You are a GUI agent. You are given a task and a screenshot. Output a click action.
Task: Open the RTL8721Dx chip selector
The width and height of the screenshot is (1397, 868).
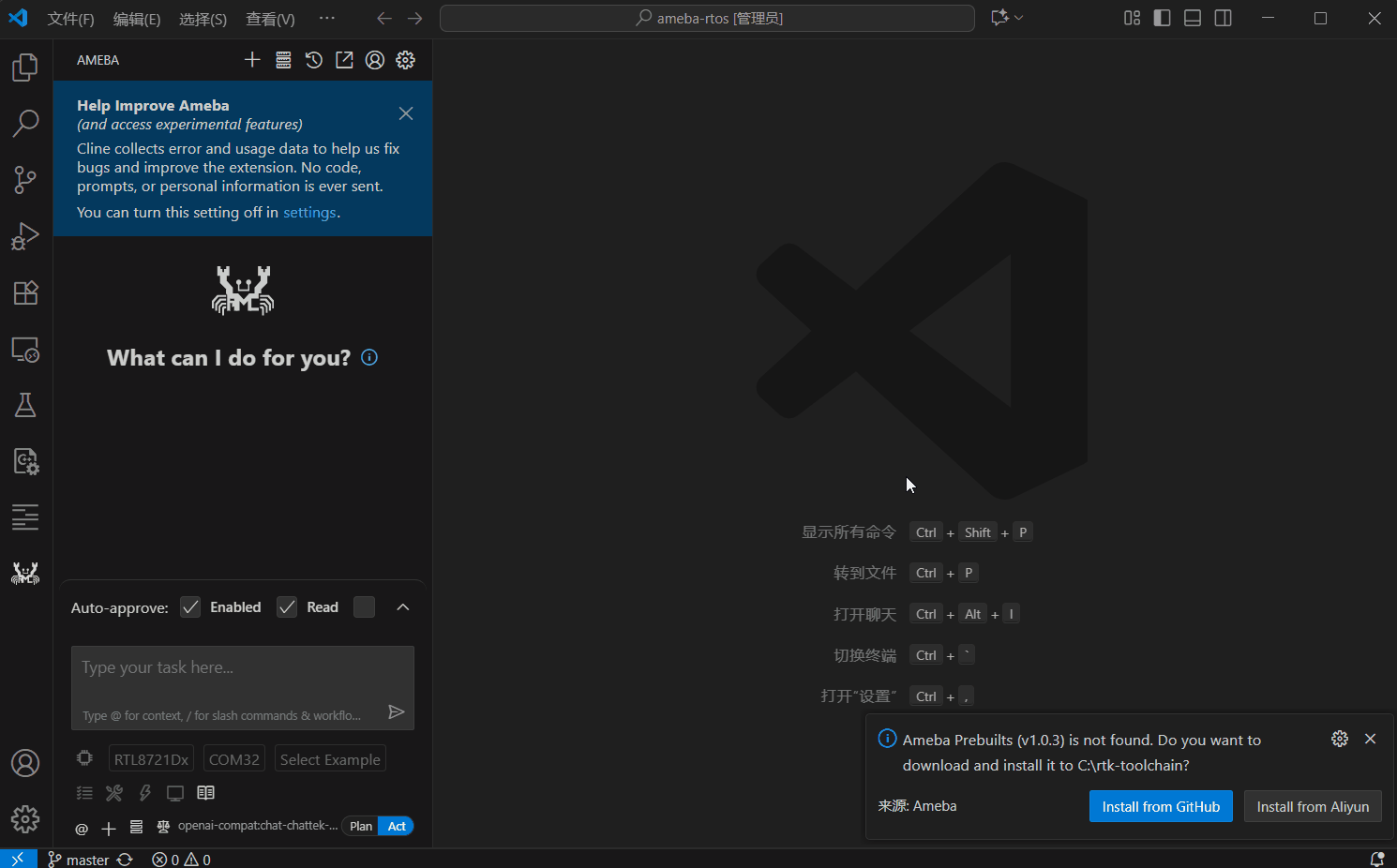[x=151, y=759]
